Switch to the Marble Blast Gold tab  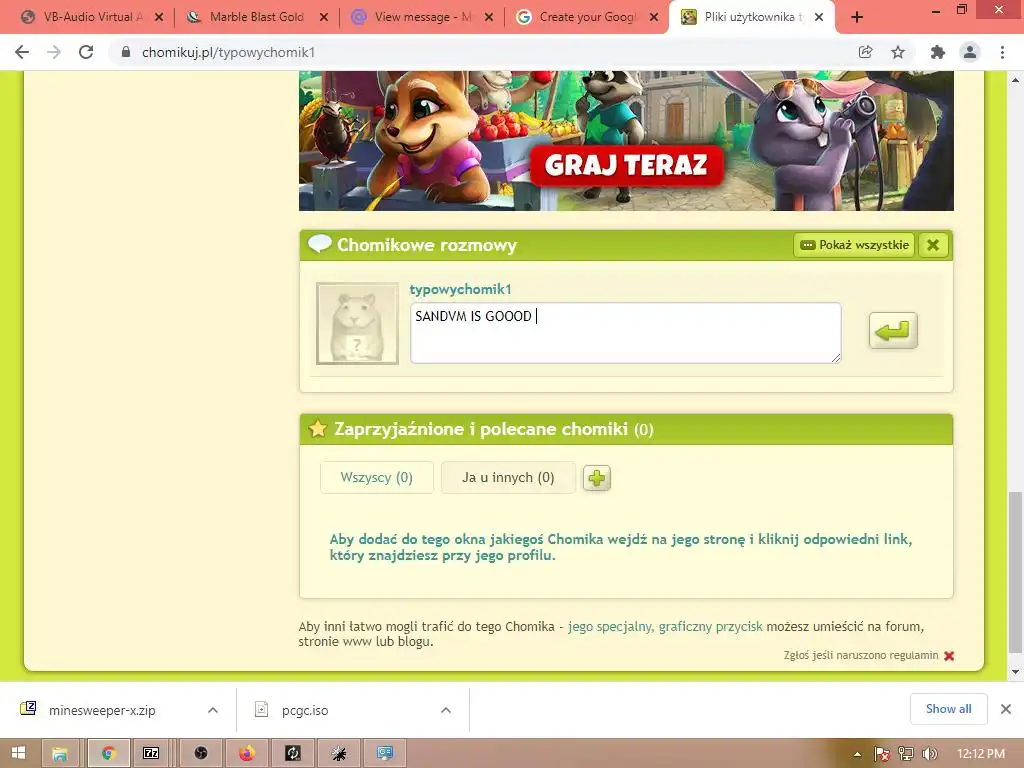tap(255, 18)
